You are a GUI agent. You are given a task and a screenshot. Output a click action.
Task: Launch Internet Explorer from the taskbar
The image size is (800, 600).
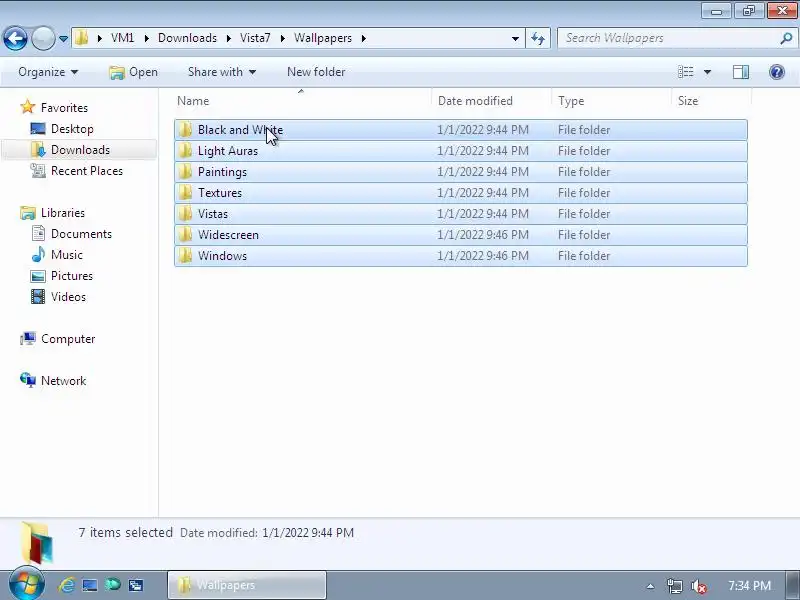[x=67, y=585]
